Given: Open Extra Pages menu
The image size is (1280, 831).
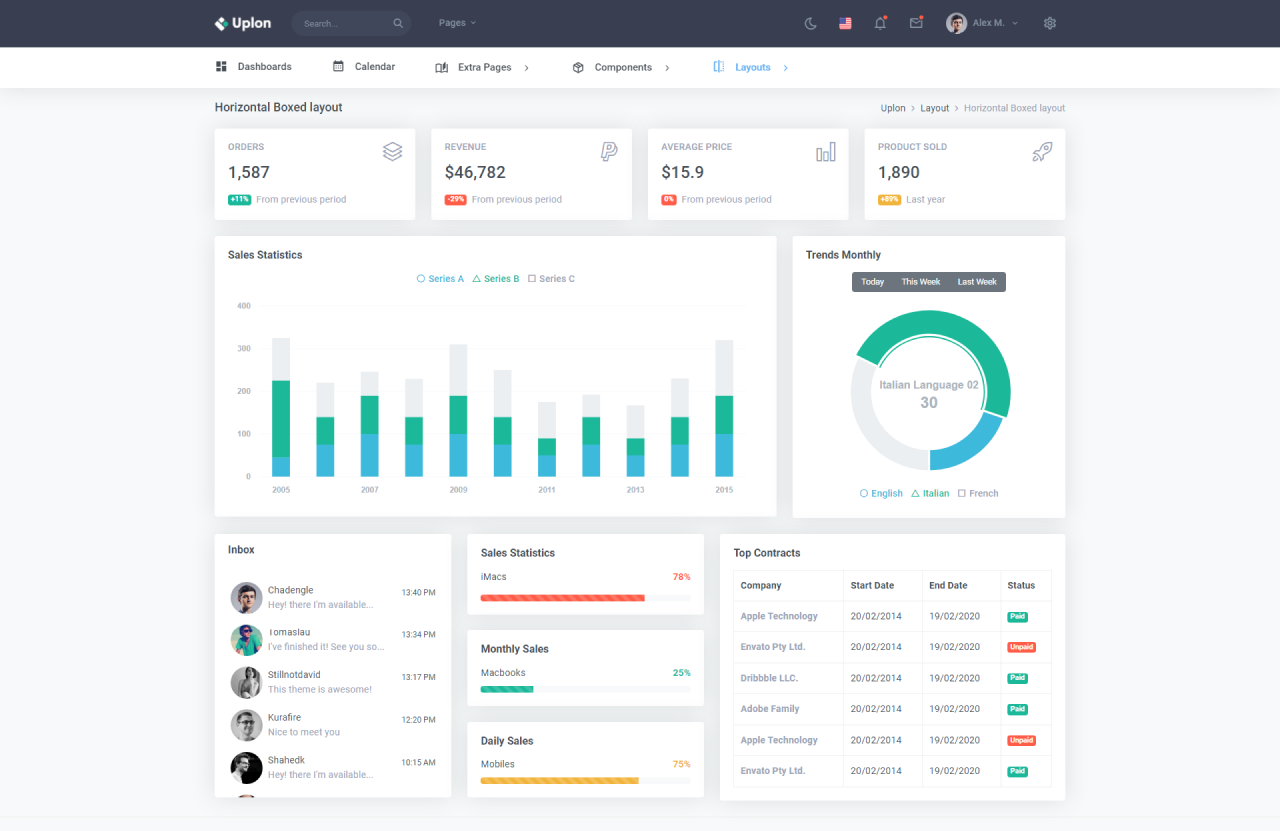Looking at the screenshot, I should click(483, 68).
